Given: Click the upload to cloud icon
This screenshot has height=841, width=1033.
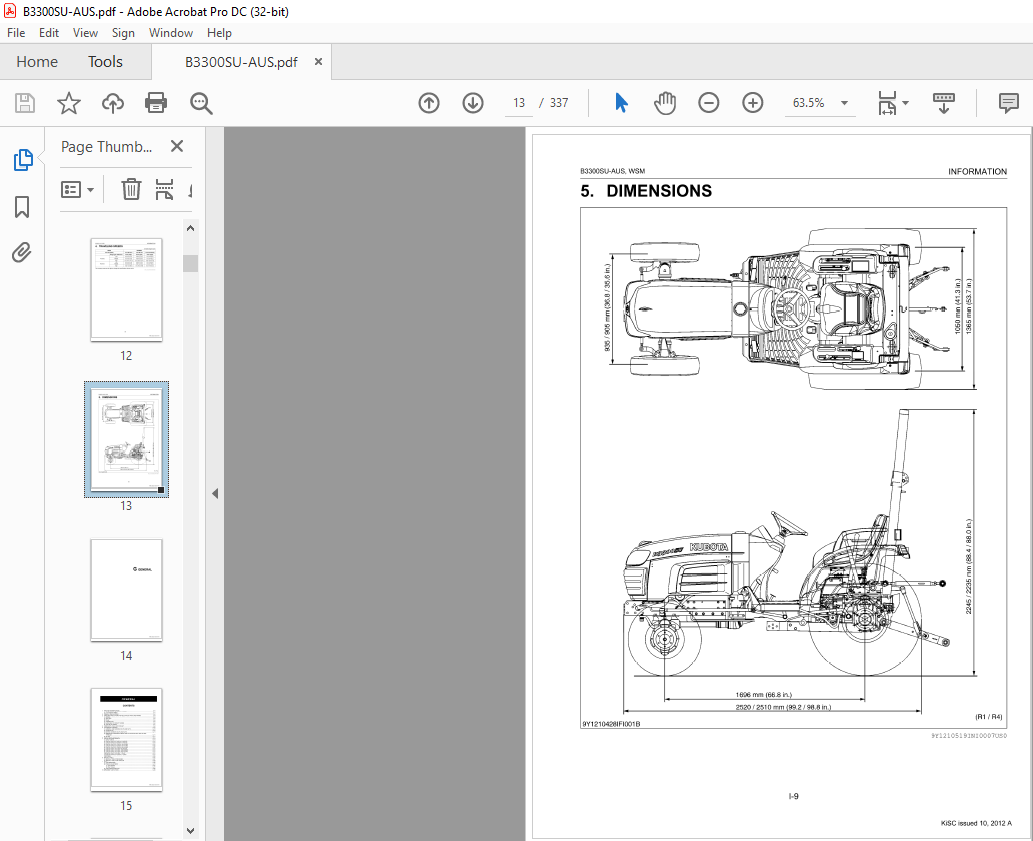Looking at the screenshot, I should [113, 103].
